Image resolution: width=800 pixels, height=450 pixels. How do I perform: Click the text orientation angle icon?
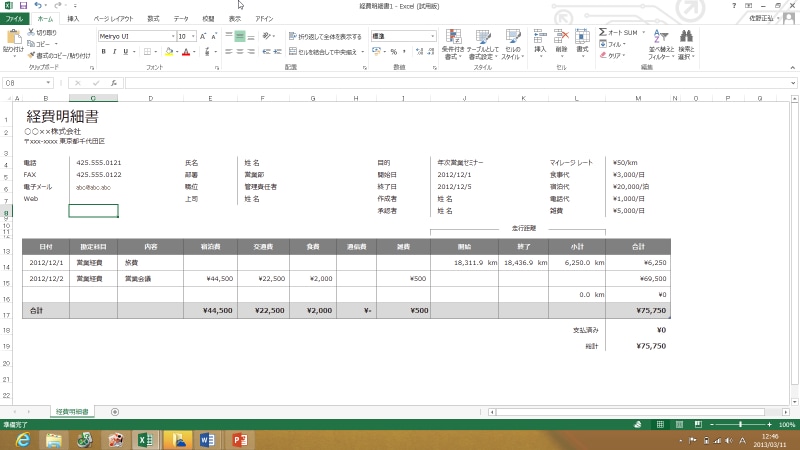[x=266, y=36]
